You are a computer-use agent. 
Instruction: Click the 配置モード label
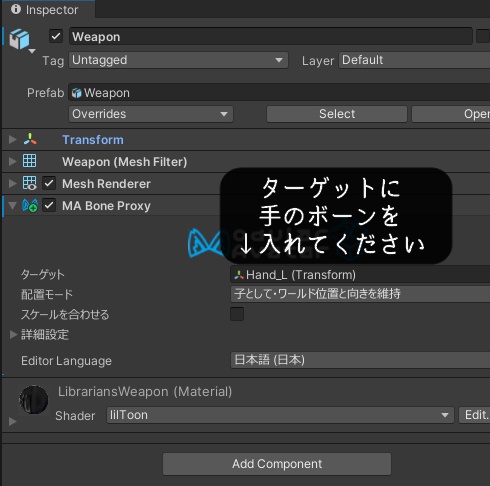pyautogui.click(x=47, y=294)
